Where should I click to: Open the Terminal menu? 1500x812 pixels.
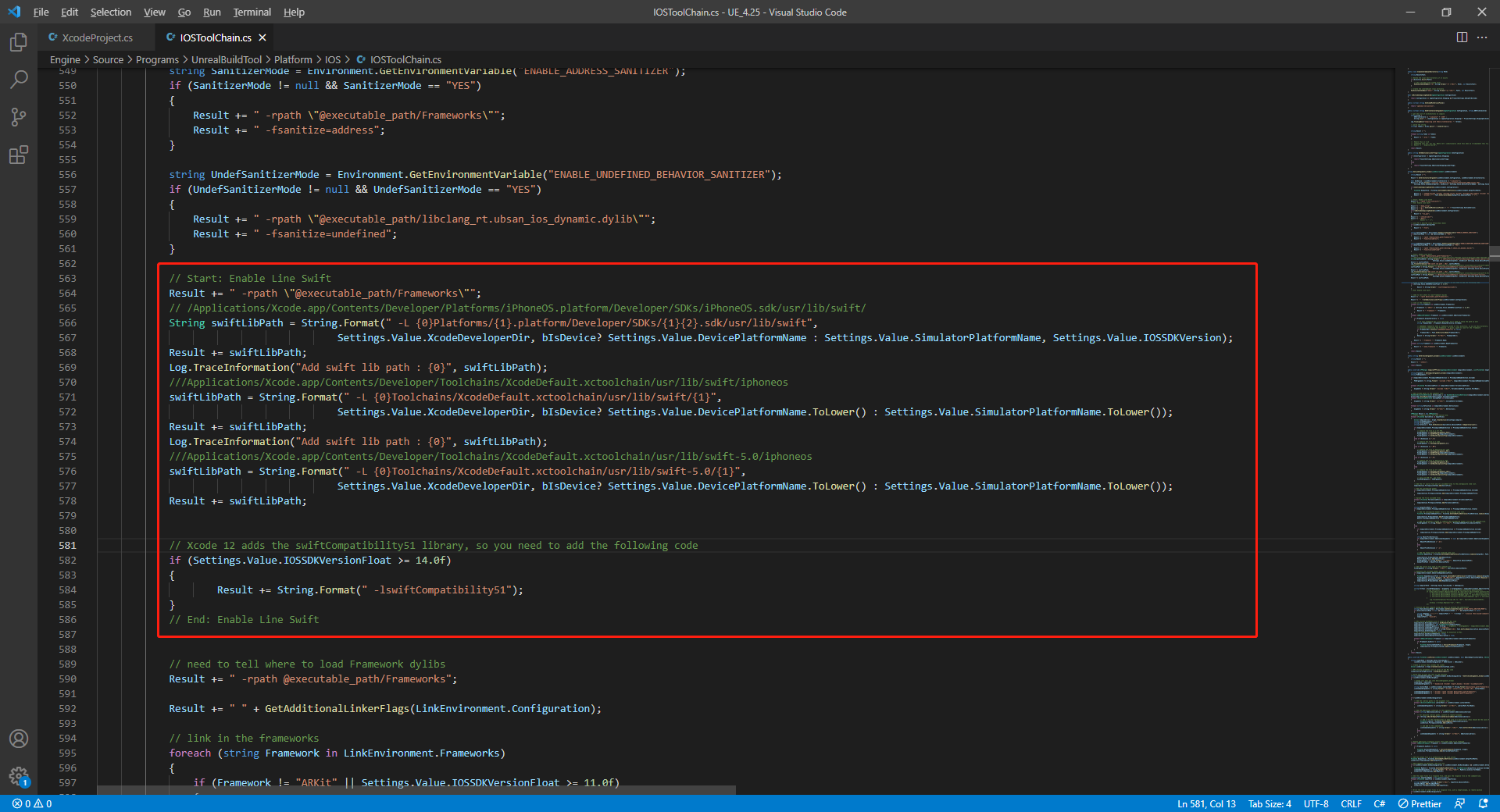(252, 12)
